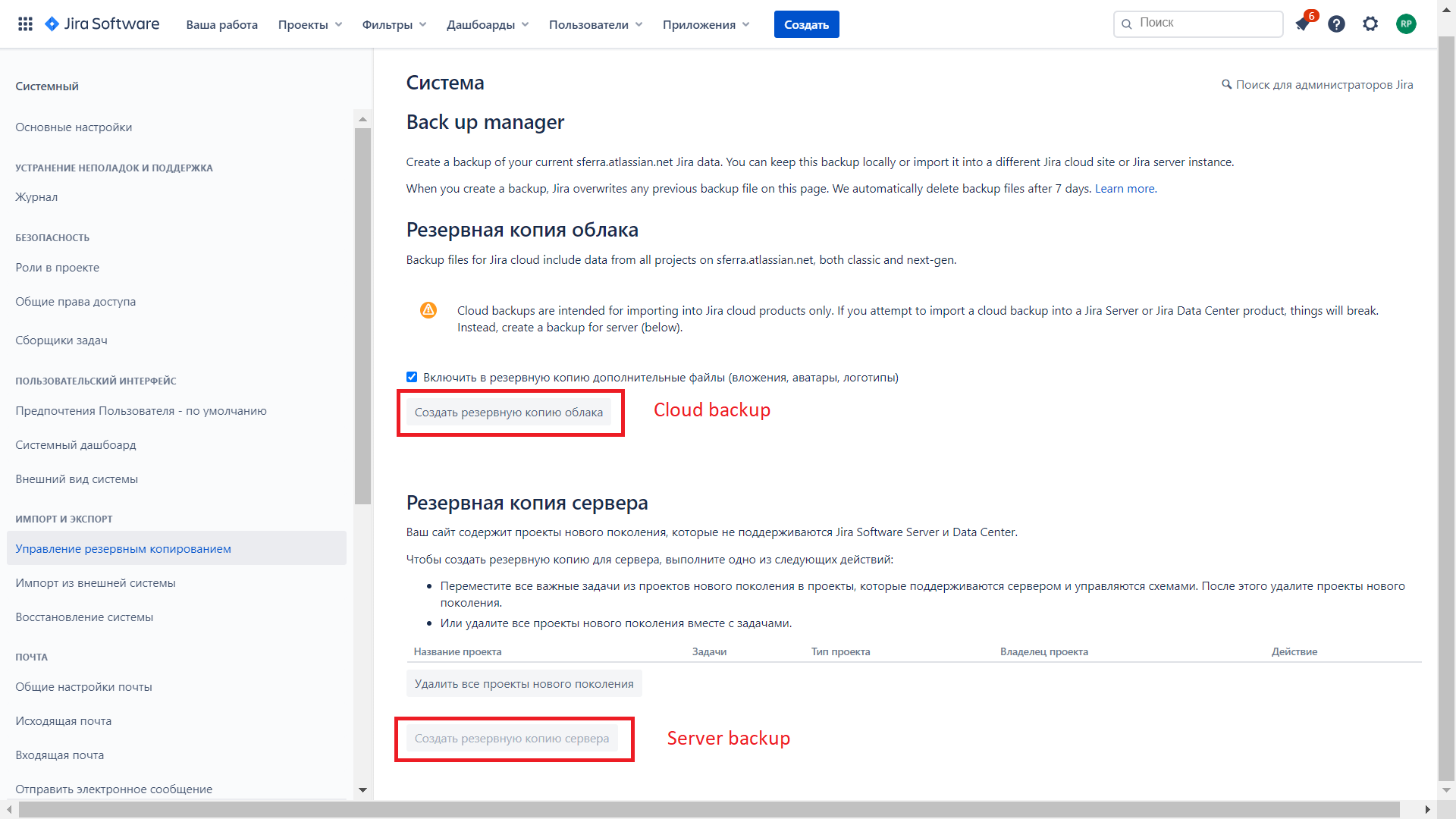Viewport: 1456px width, 819px height.
Task: Click Удалить все проекты нового поколения
Action: tap(523, 682)
